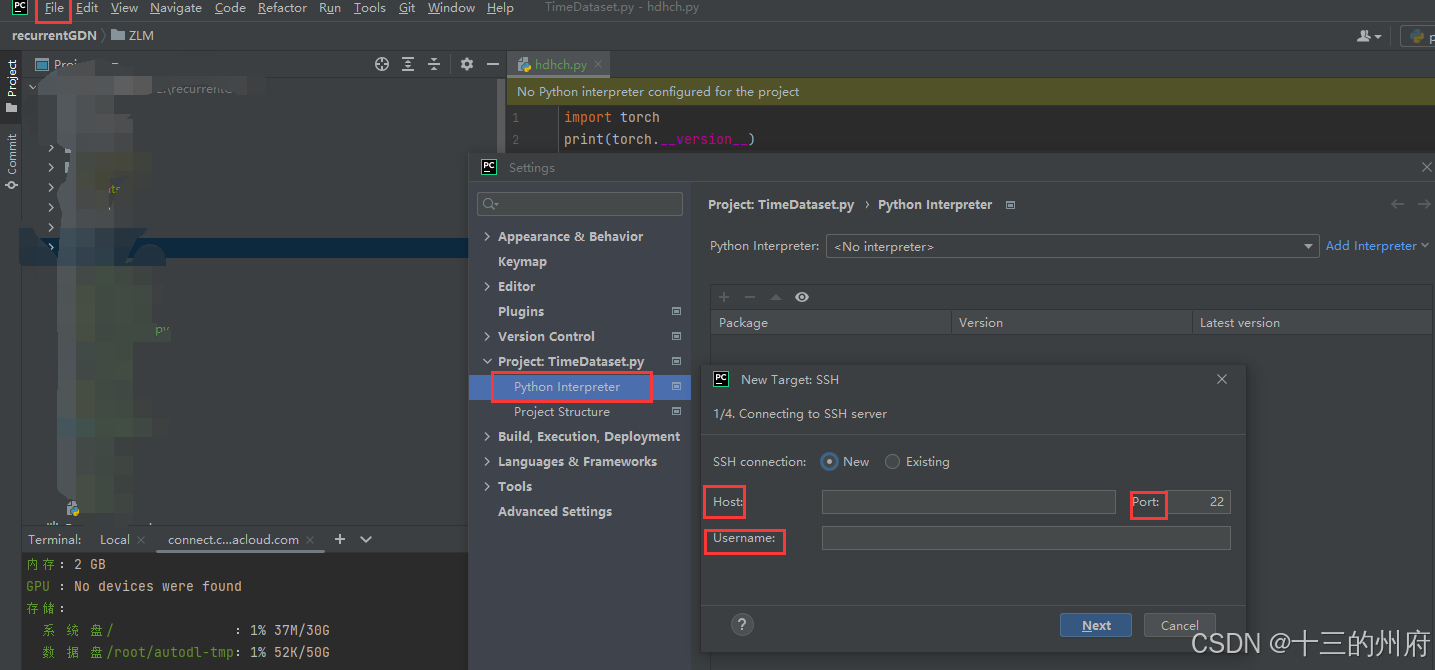The width and height of the screenshot is (1435, 670).
Task: Click the Version column header
Action: tap(1071, 323)
